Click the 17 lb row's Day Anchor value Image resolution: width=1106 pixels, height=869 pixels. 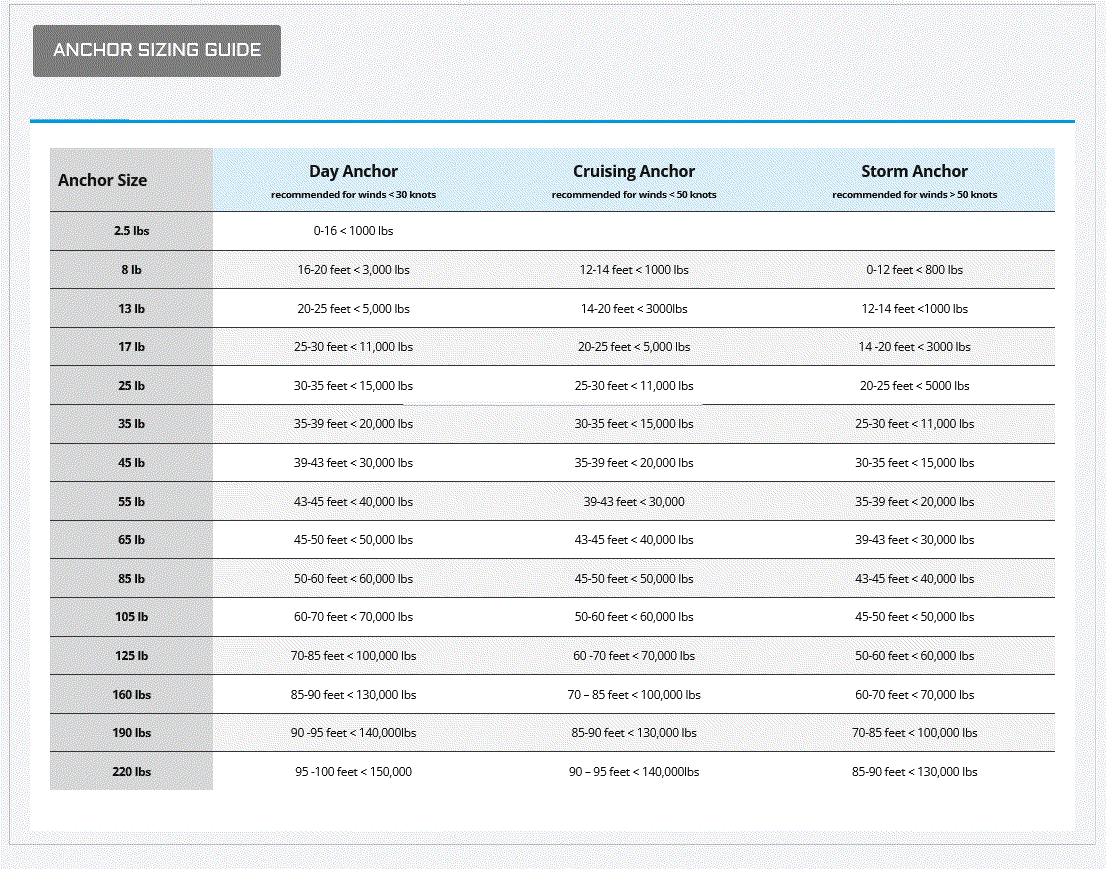[353, 347]
